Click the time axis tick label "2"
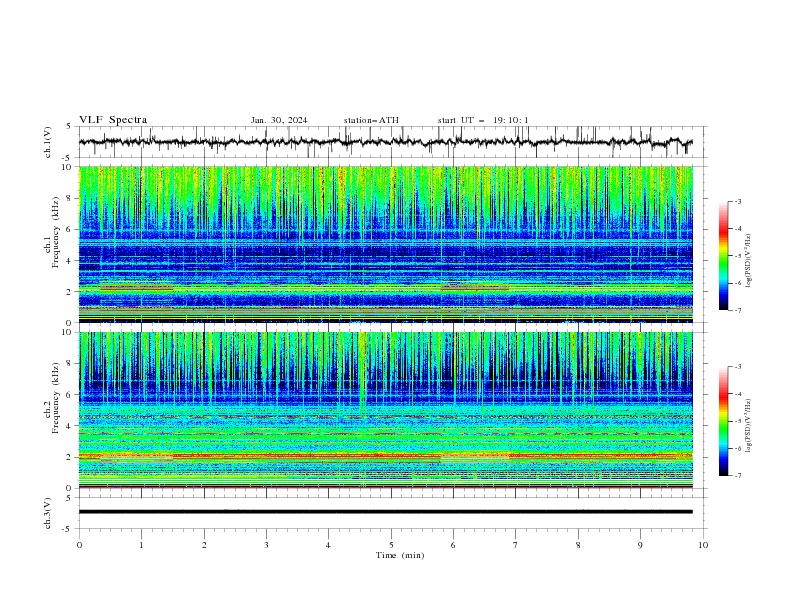 point(204,545)
